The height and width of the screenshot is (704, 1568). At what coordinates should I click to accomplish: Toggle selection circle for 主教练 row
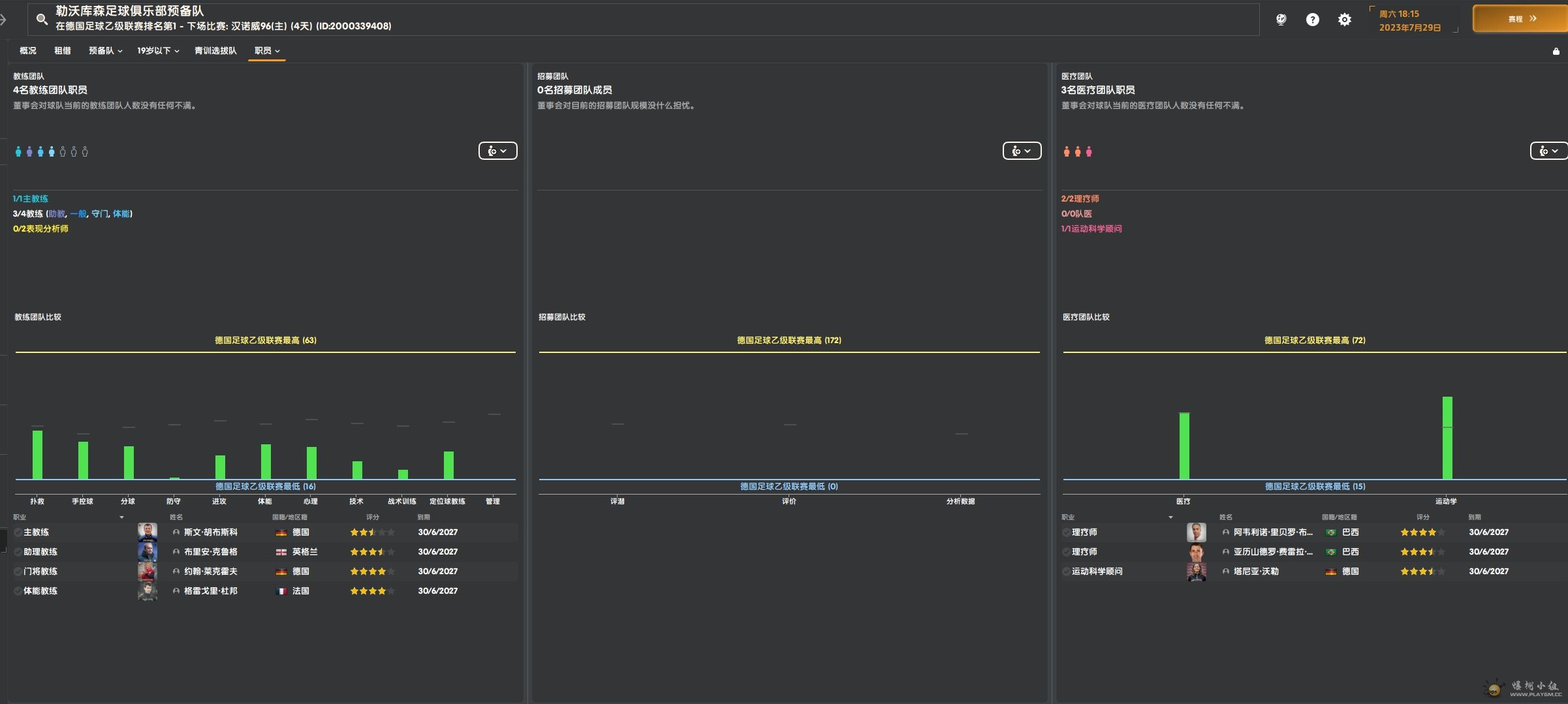(x=18, y=532)
